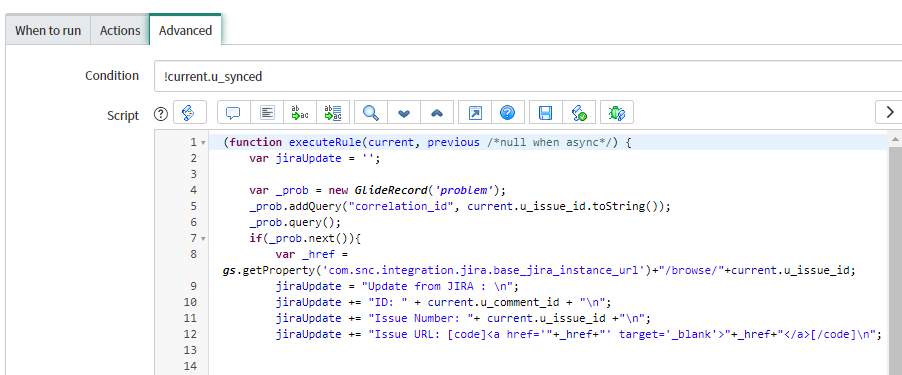This screenshot has height=375, width=902.
Task: Click the Format Code icon
Action: pos(267,112)
